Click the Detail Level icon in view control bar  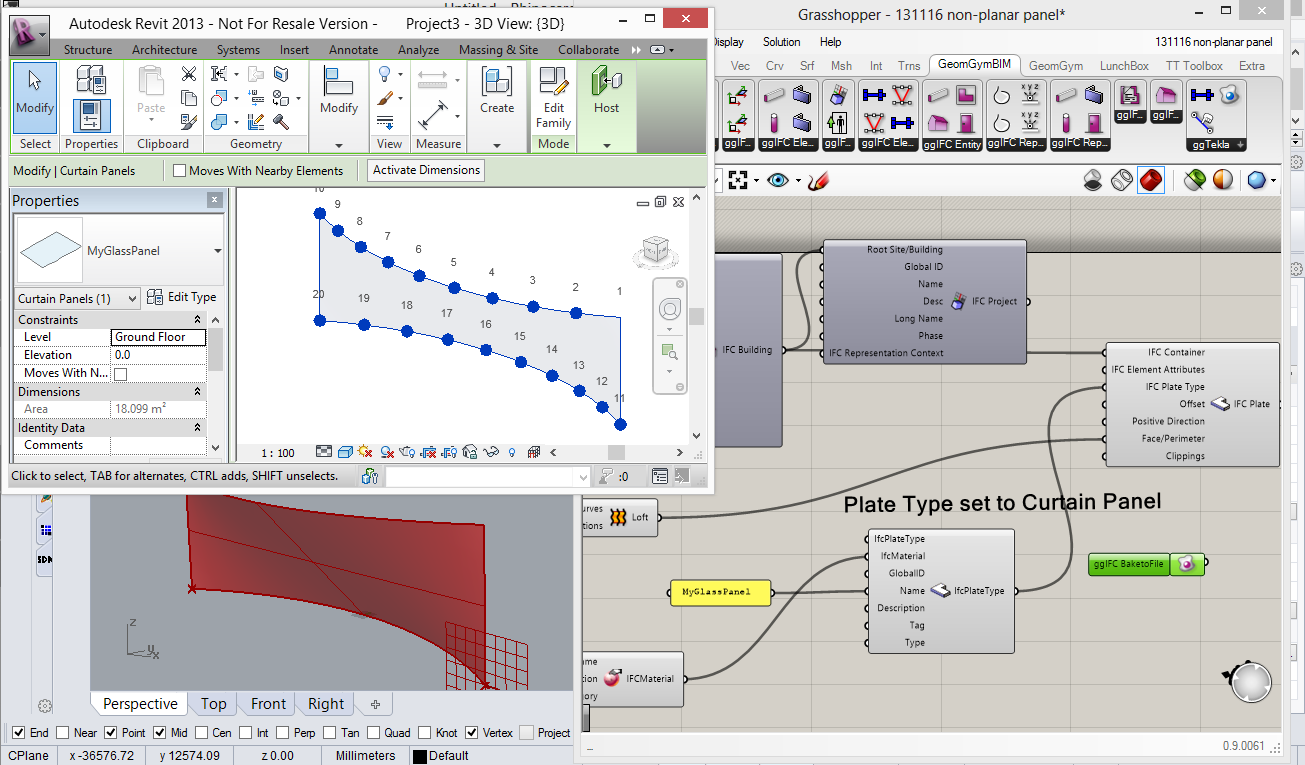(324, 453)
